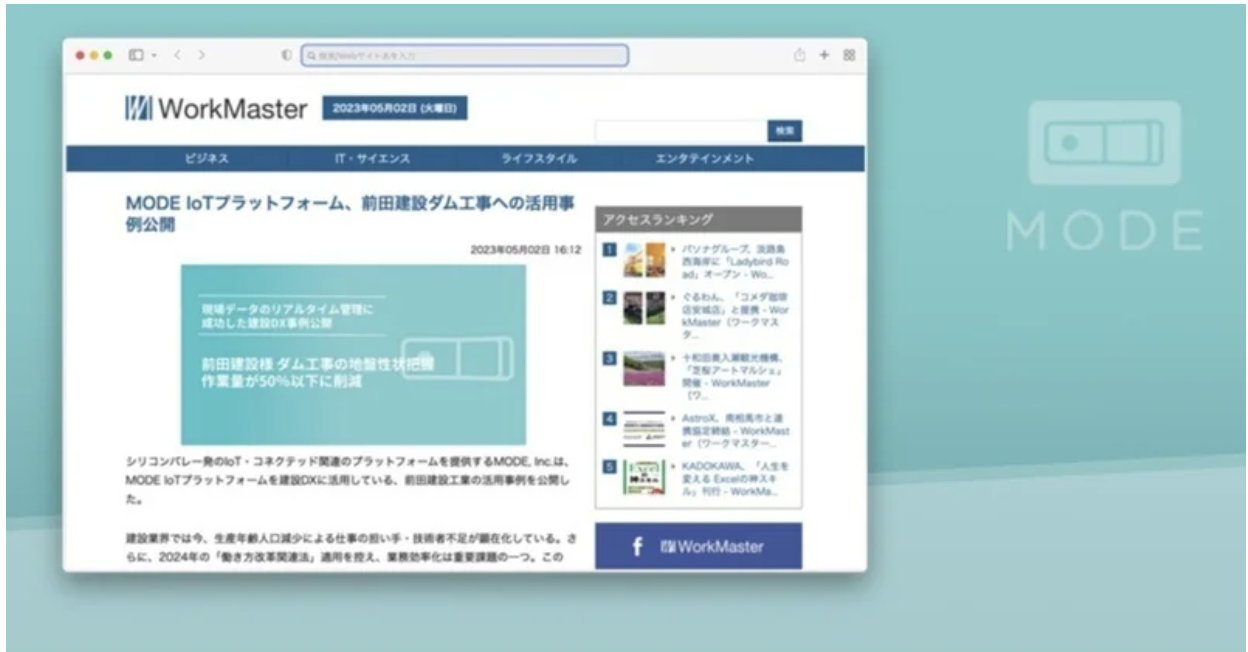The image size is (1248, 652).
Task: Open the ビジネス navigation tab
Action: point(207,159)
